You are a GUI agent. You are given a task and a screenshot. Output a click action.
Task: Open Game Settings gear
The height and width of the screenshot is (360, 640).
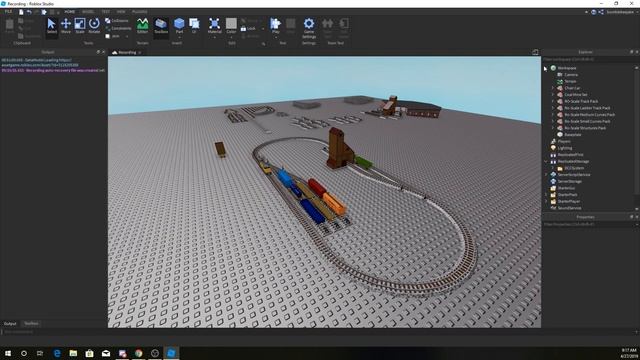pyautogui.click(x=309, y=28)
